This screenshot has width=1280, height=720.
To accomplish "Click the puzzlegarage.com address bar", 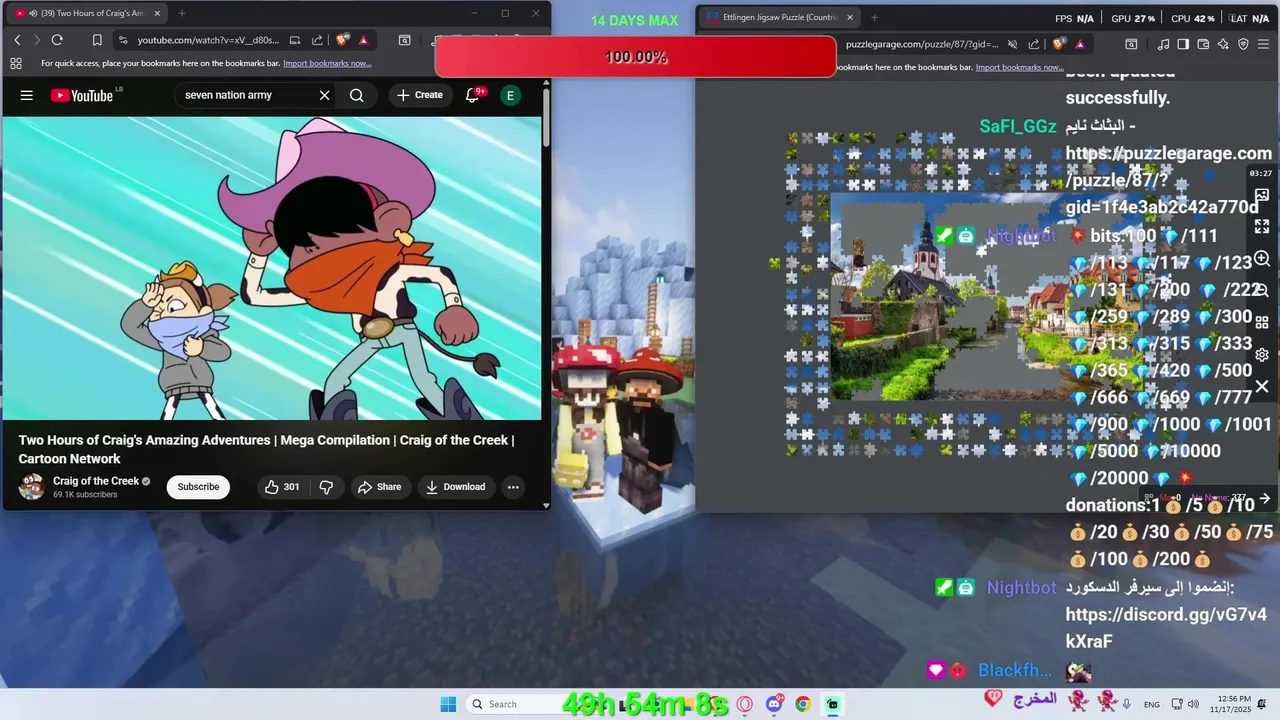I will [x=922, y=44].
